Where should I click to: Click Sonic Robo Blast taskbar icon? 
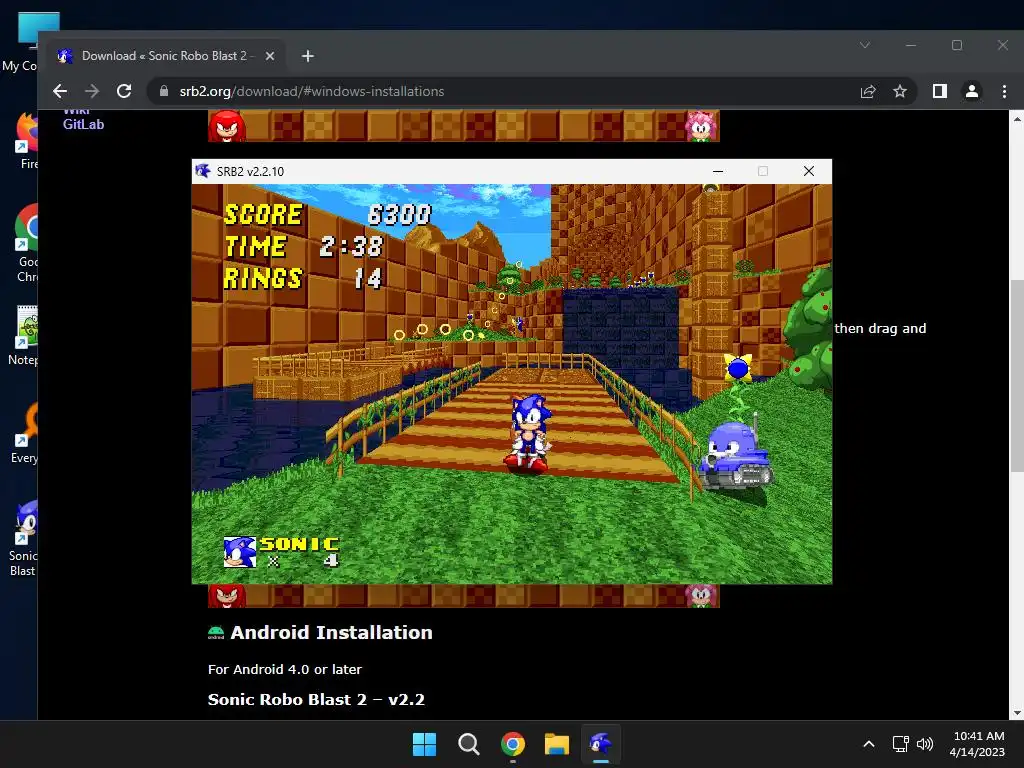pyautogui.click(x=601, y=744)
